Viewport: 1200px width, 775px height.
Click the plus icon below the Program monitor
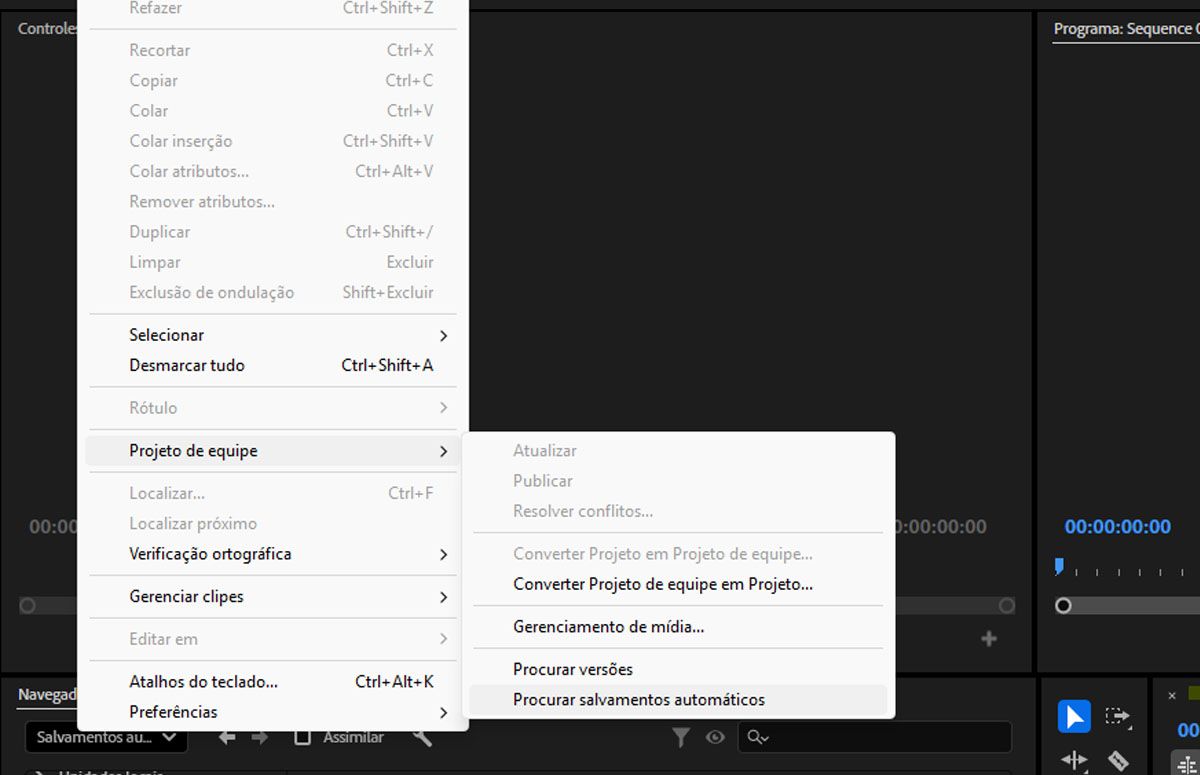coord(988,637)
